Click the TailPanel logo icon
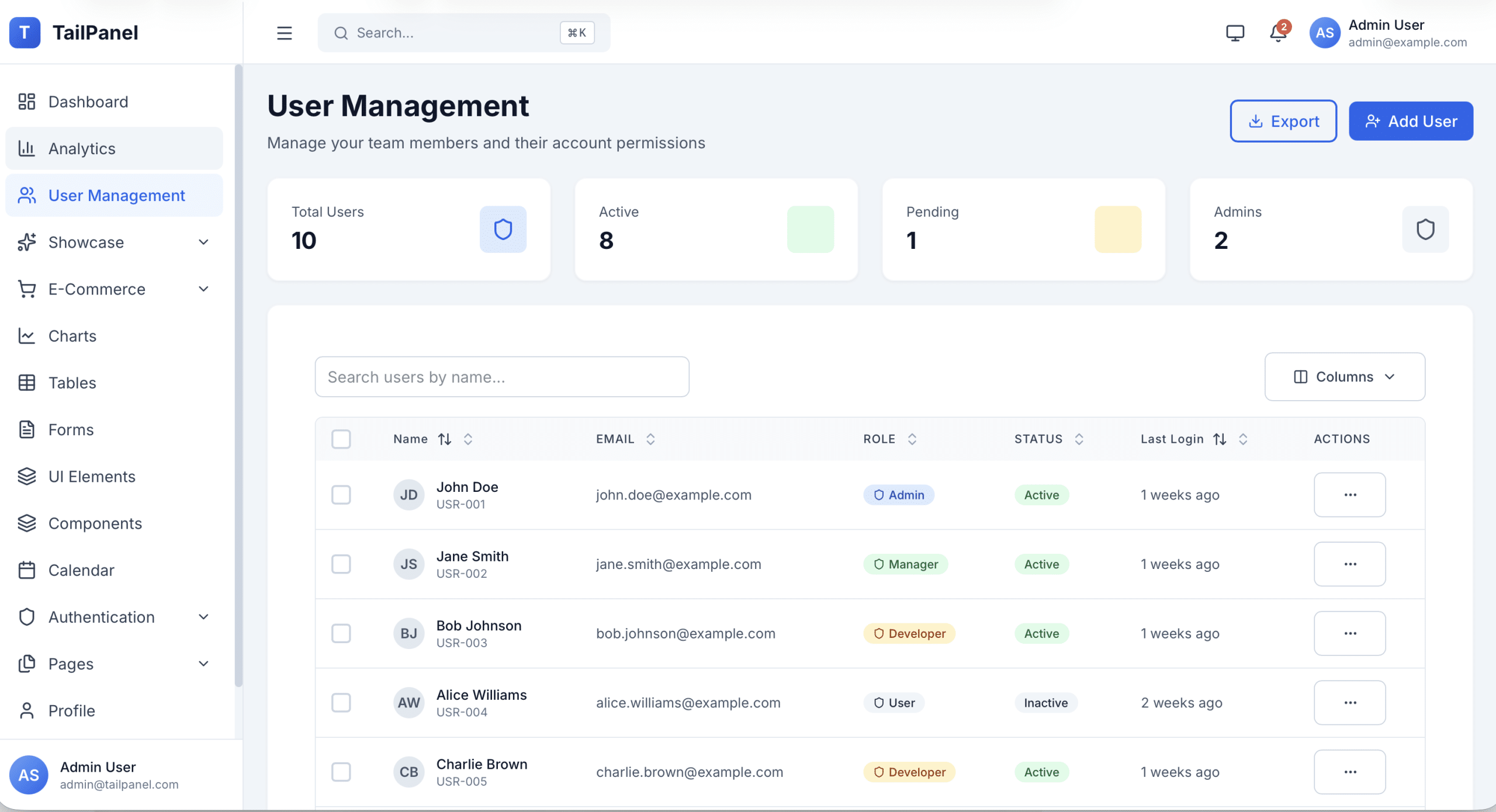Image resolution: width=1496 pixels, height=812 pixels. (x=25, y=33)
